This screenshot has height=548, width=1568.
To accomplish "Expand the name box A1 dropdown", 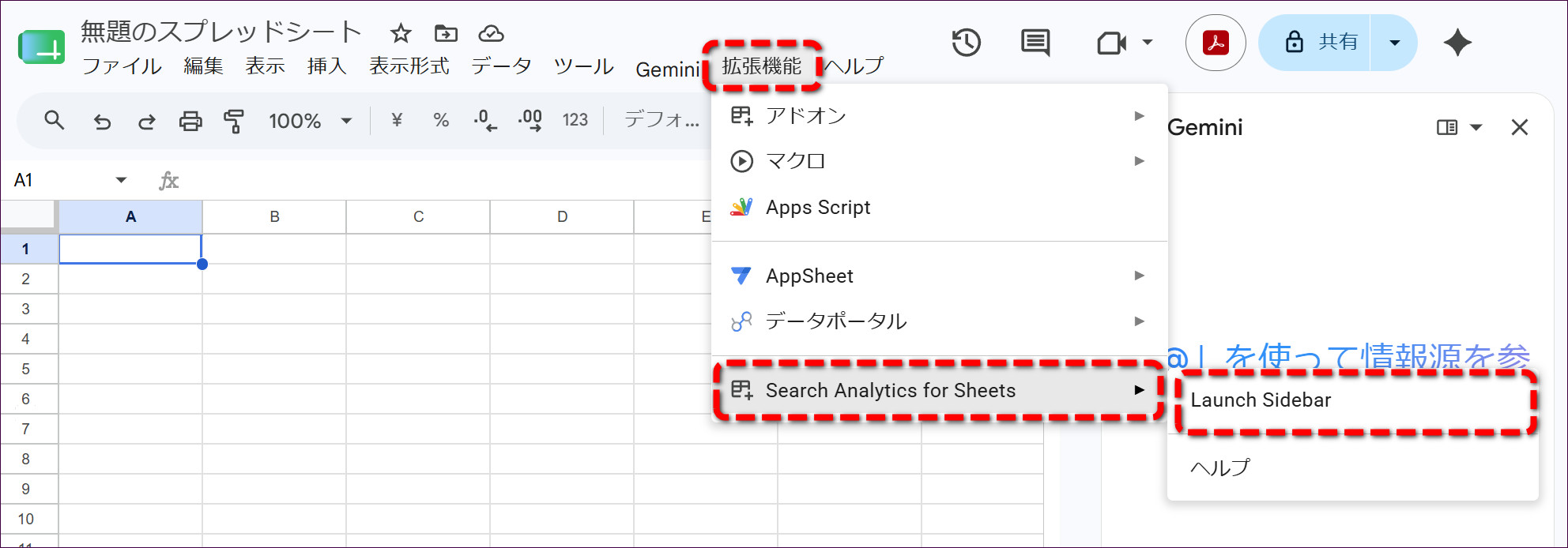I will point(121,180).
